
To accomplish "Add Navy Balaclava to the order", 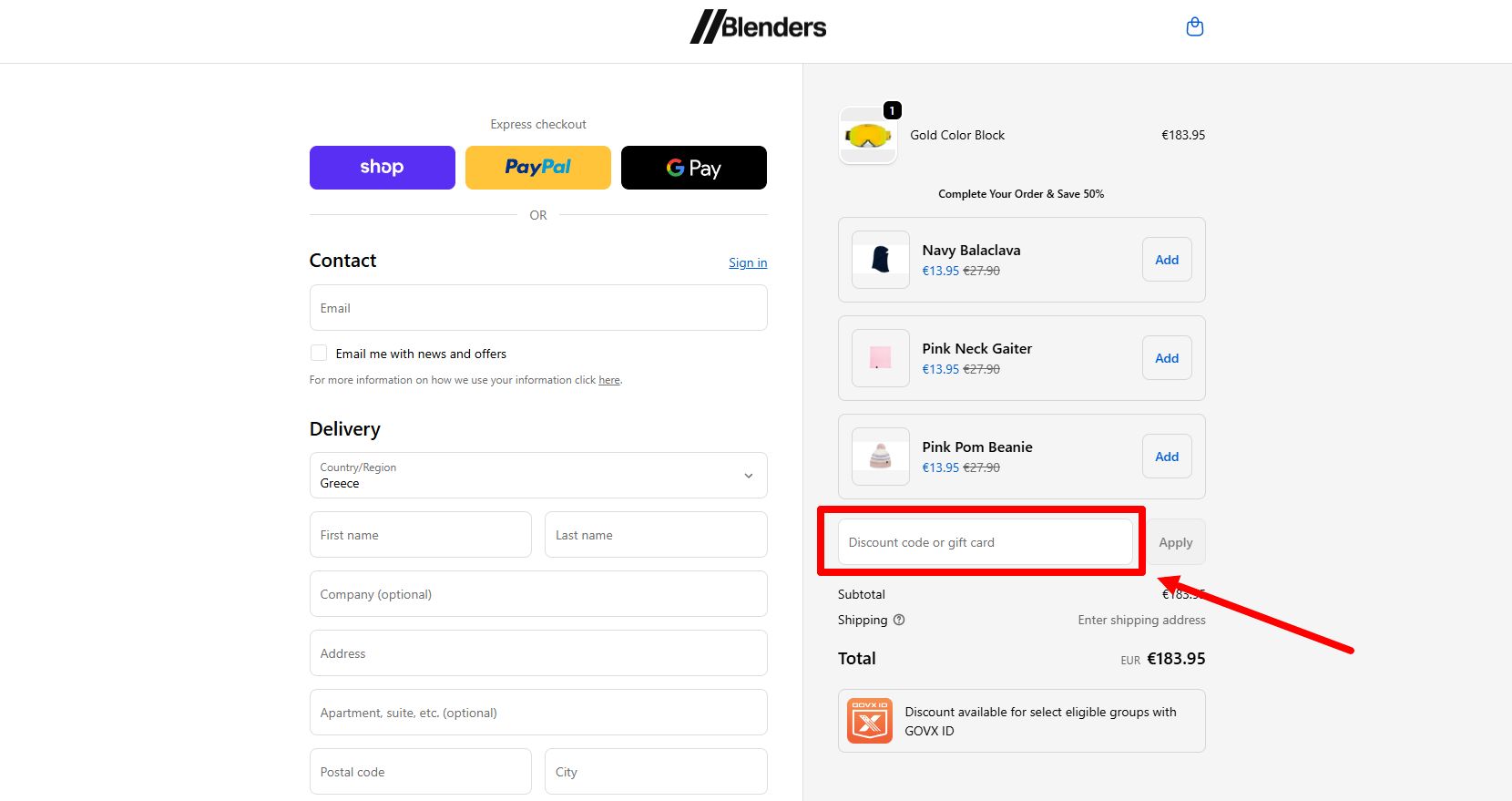I will (1167, 260).
